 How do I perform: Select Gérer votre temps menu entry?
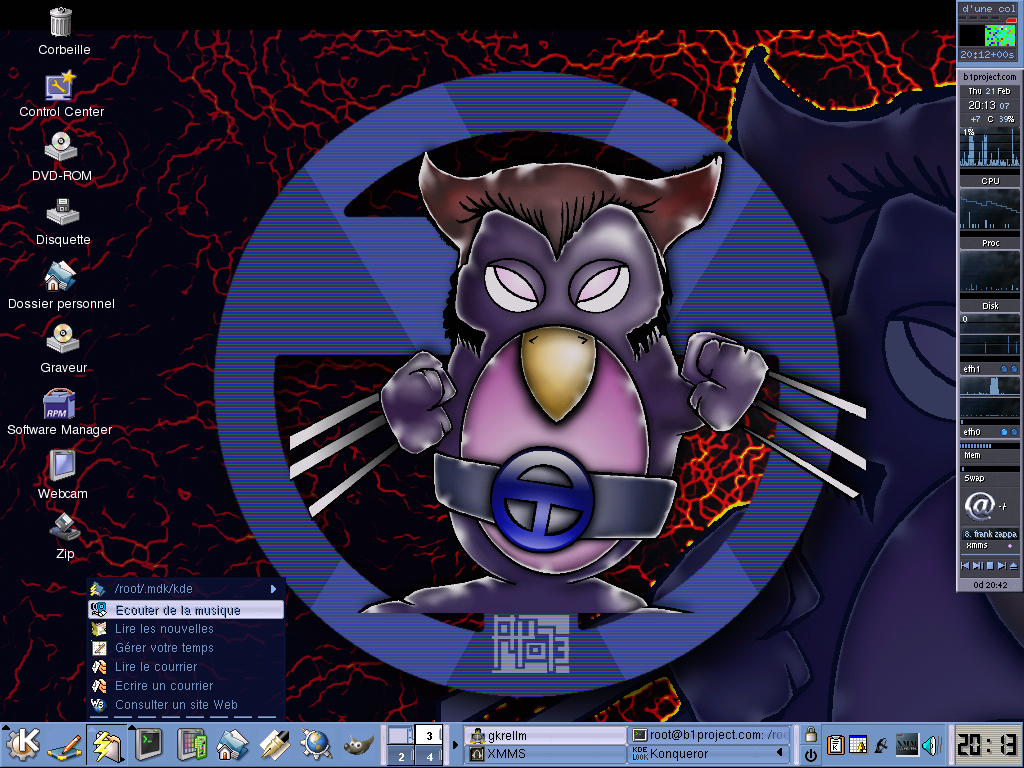[x=186, y=648]
